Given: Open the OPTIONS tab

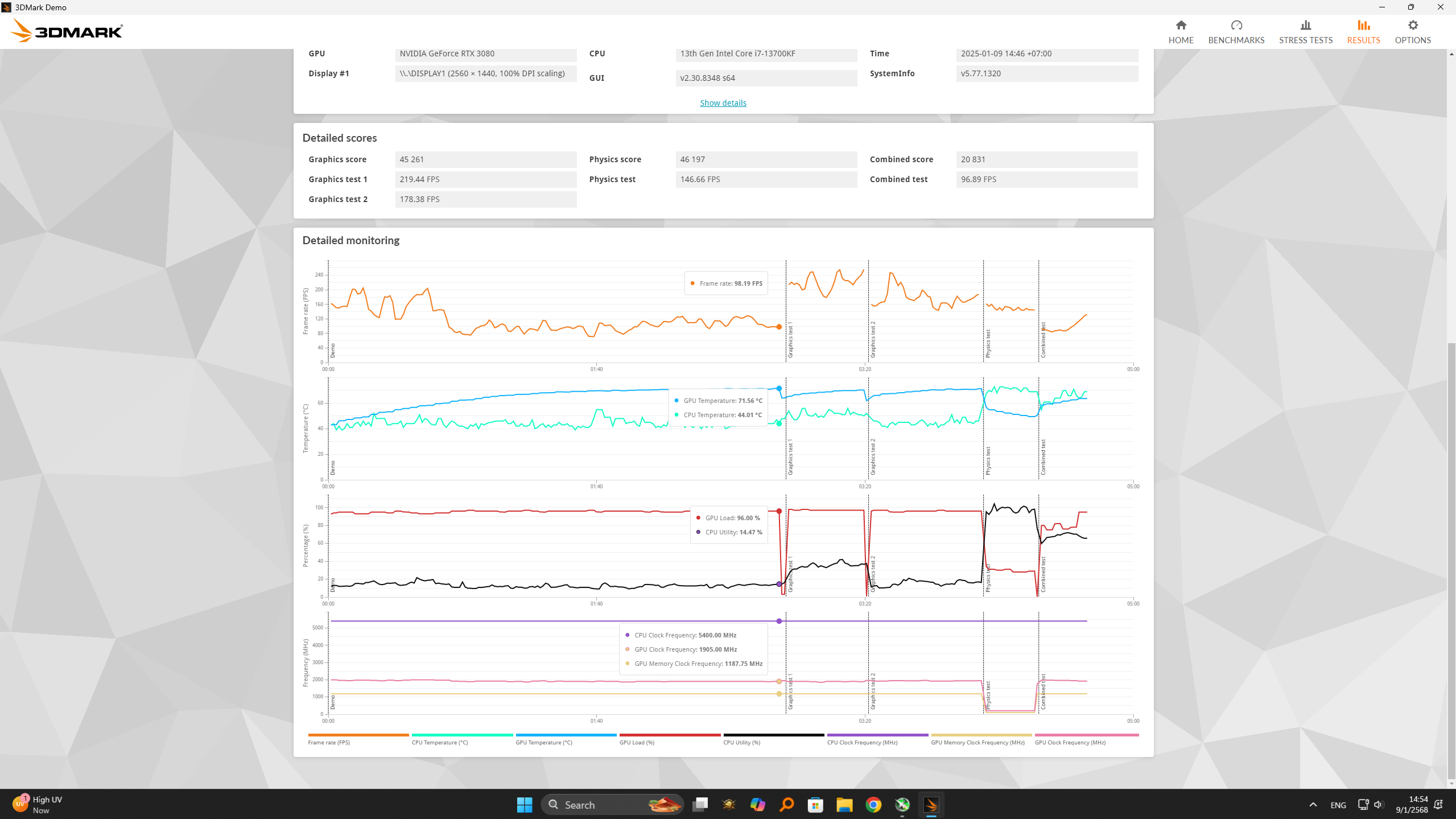Looking at the screenshot, I should (x=1412, y=32).
